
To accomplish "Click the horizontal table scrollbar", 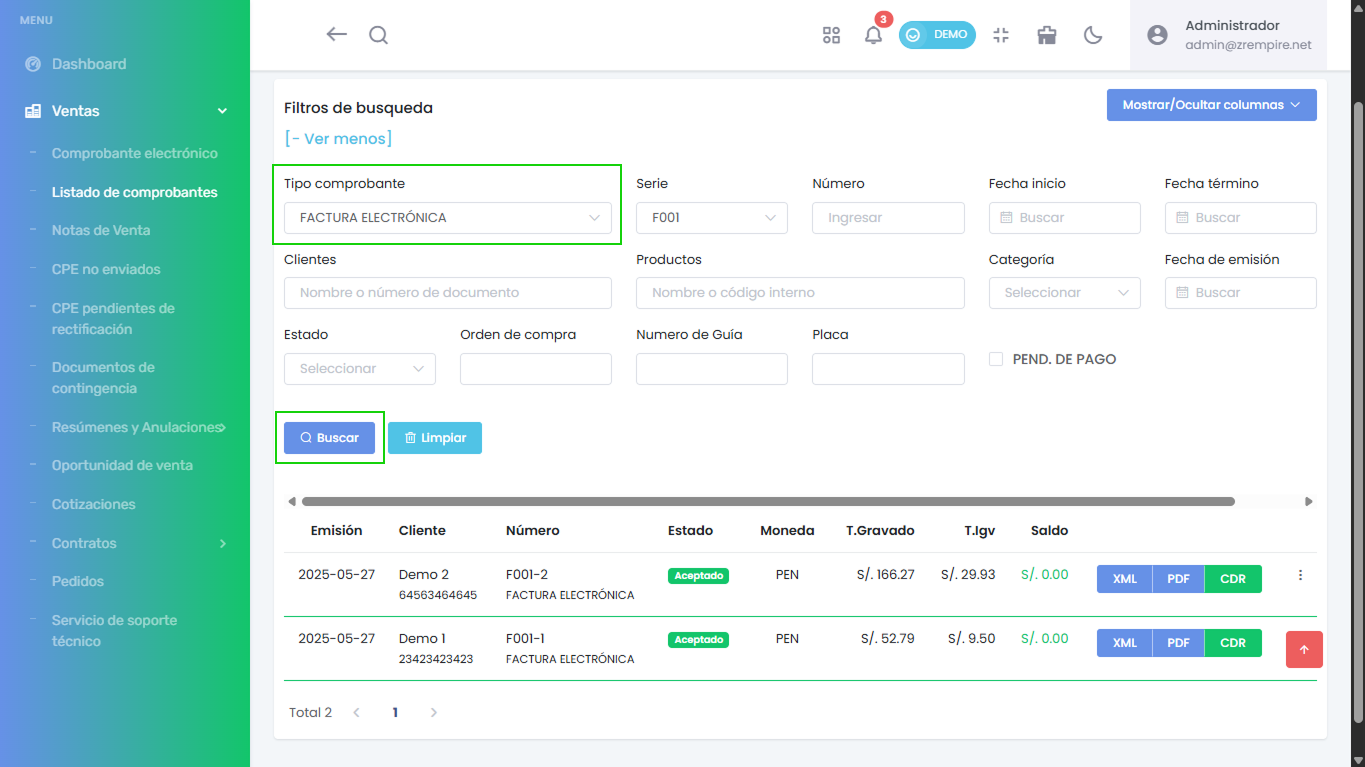I will [x=768, y=502].
